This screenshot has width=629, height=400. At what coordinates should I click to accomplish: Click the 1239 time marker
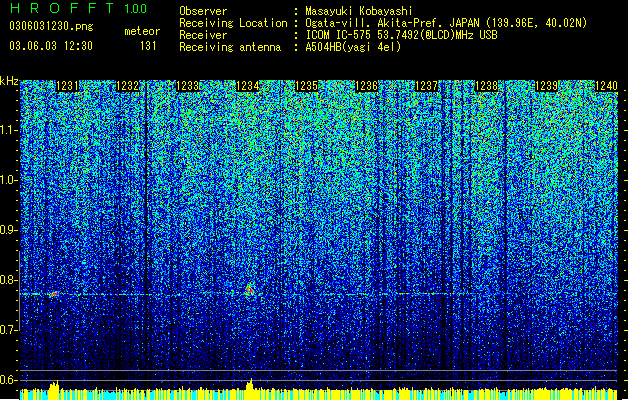pos(546,86)
